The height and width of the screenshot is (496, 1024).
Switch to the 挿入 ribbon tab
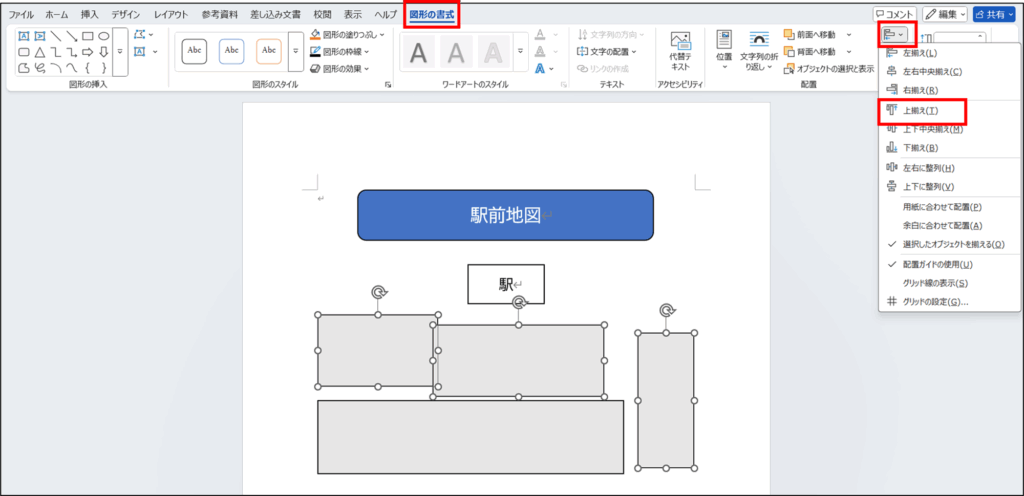click(x=90, y=15)
